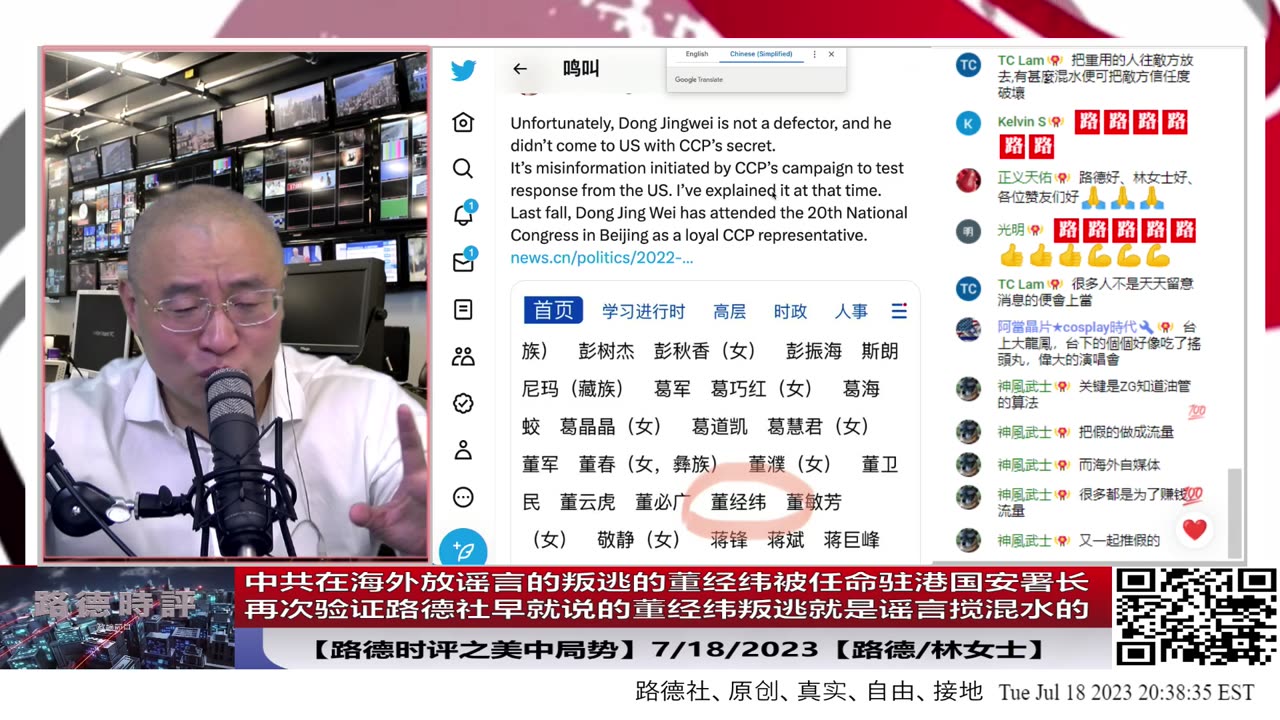
Task: Click the name 葛道凯 in list
Action: [x=720, y=426]
